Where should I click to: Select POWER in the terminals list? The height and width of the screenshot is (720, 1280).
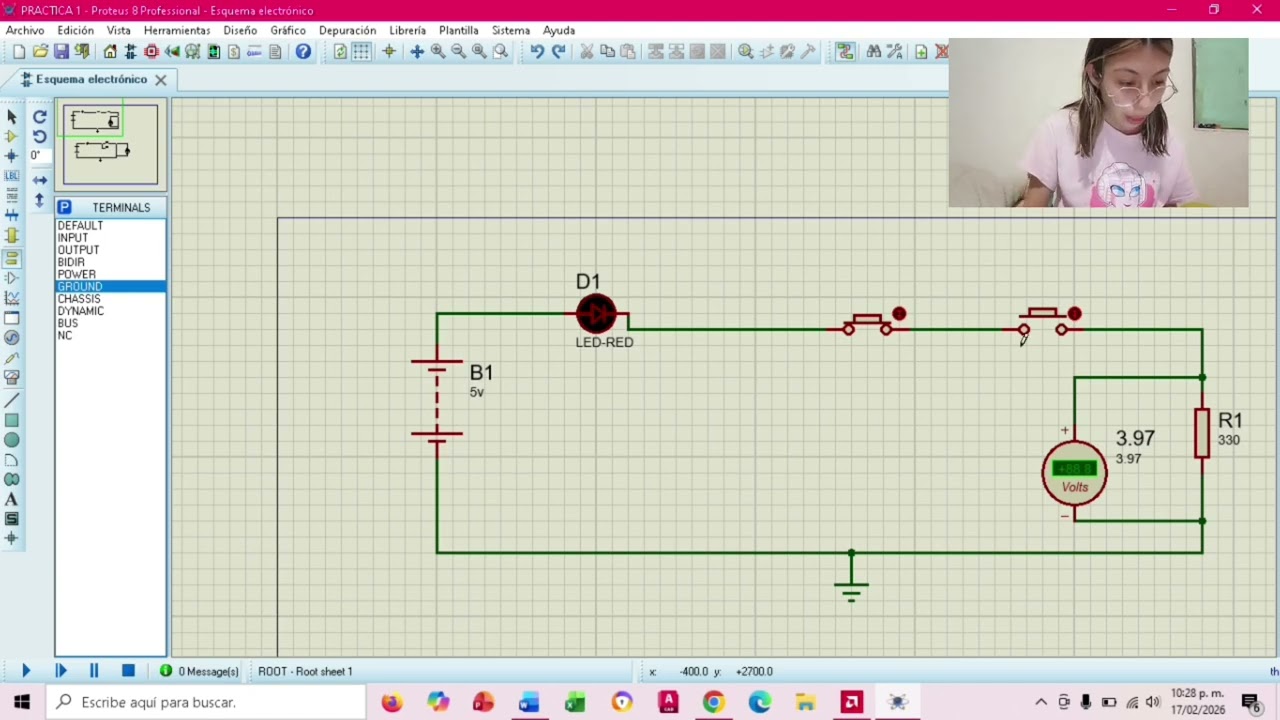(110, 274)
